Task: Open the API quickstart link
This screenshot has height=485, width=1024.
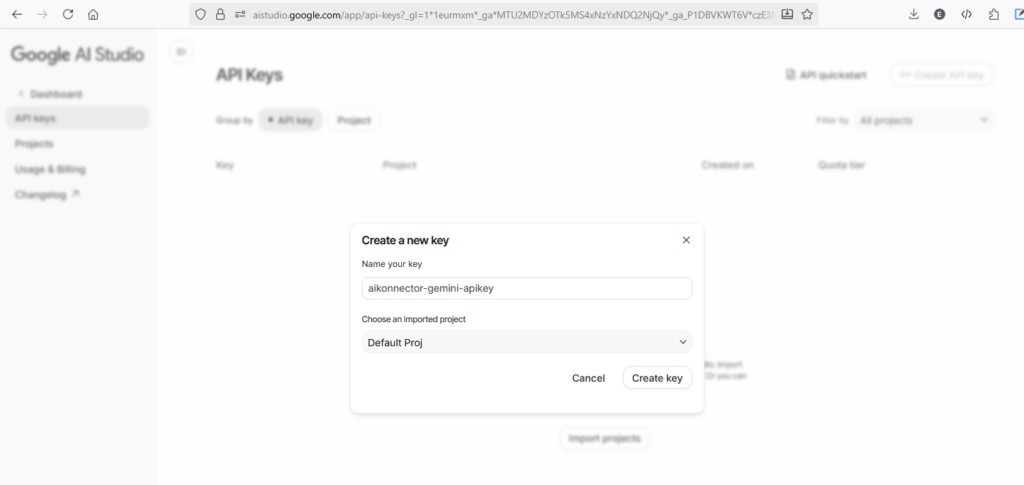Action: tap(826, 75)
